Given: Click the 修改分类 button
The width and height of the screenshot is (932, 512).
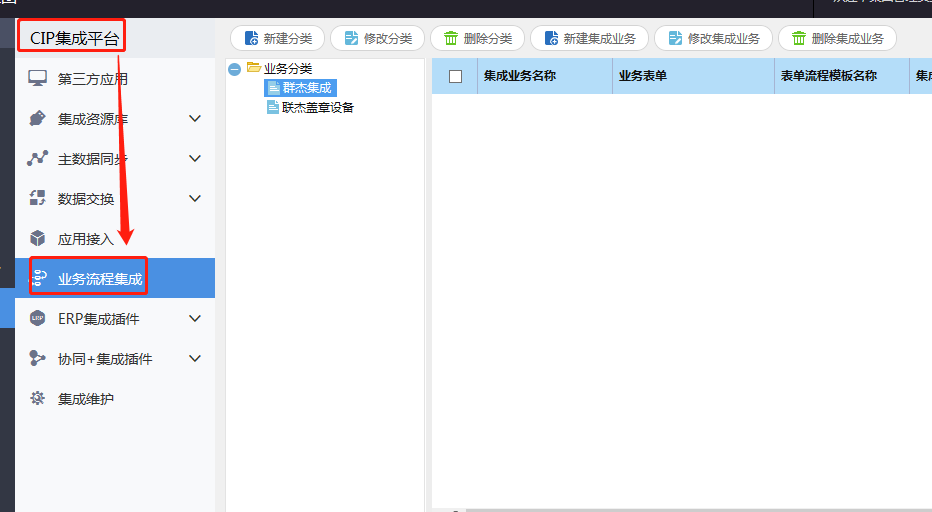Looking at the screenshot, I should (x=377, y=39).
